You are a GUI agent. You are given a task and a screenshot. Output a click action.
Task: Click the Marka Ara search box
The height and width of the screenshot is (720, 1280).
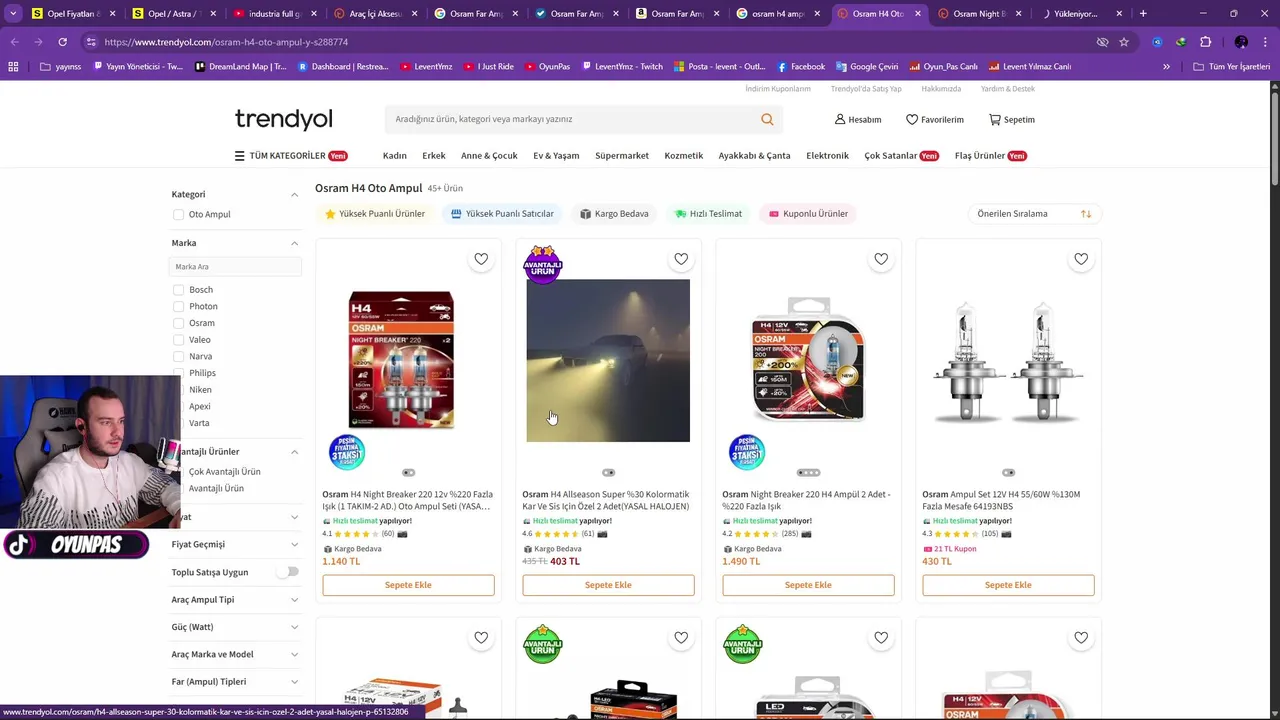tap(234, 267)
